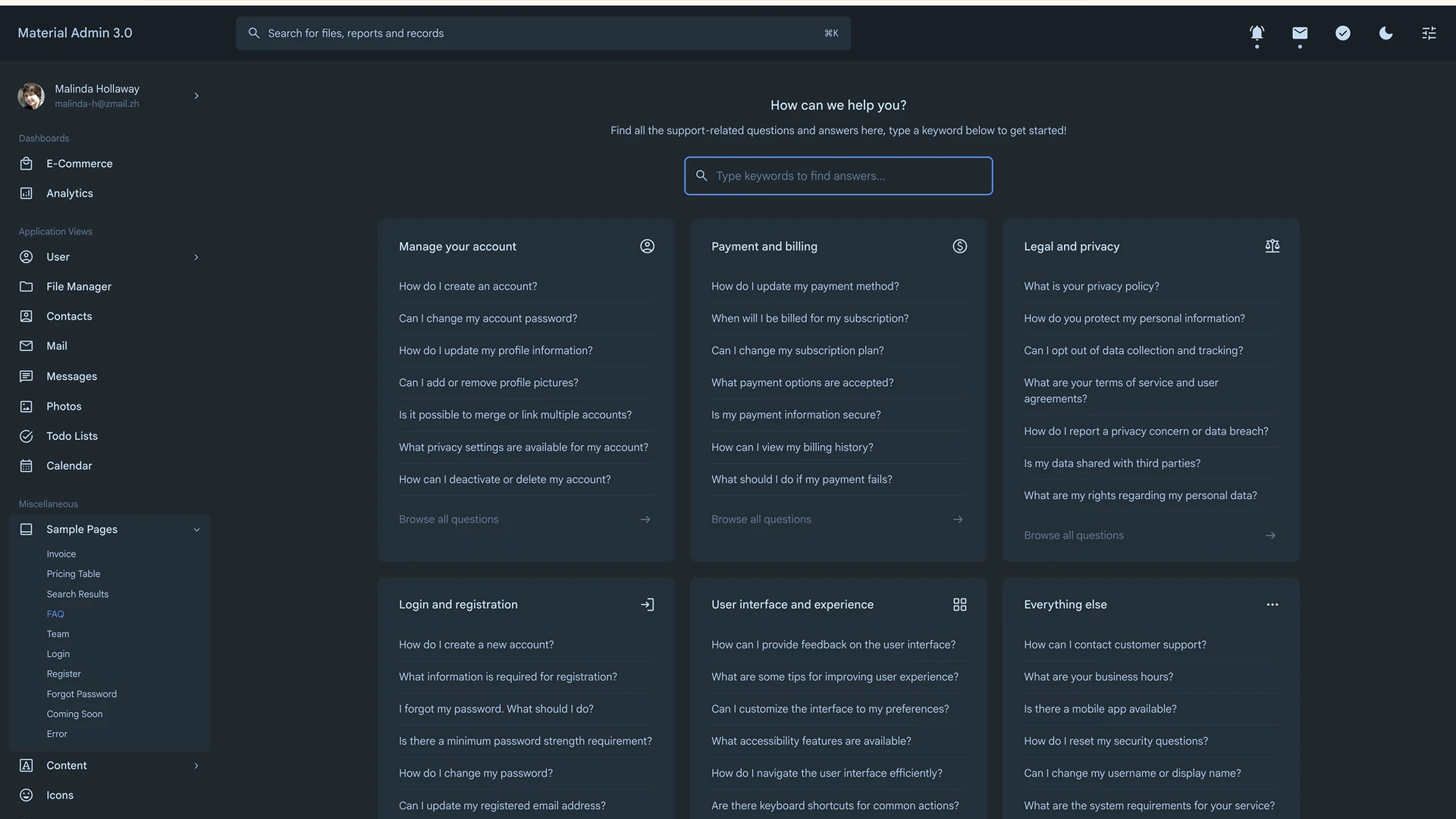Open the Pricing Table page
This screenshot has height=819, width=1456.
(73, 574)
